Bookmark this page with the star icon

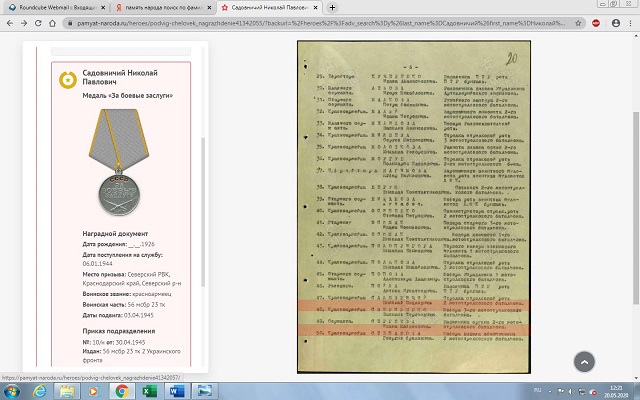click(578, 23)
